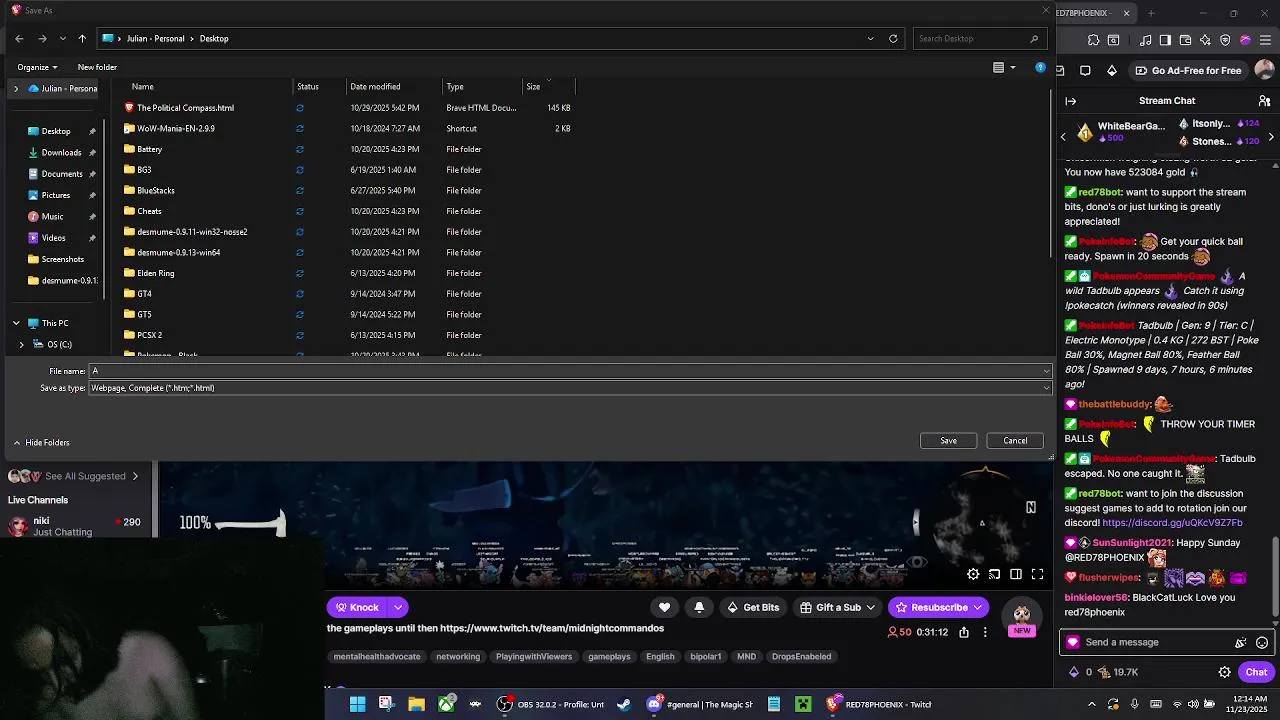Open Windows Start menu
Image resolution: width=1280 pixels, height=720 pixels.
tap(357, 704)
